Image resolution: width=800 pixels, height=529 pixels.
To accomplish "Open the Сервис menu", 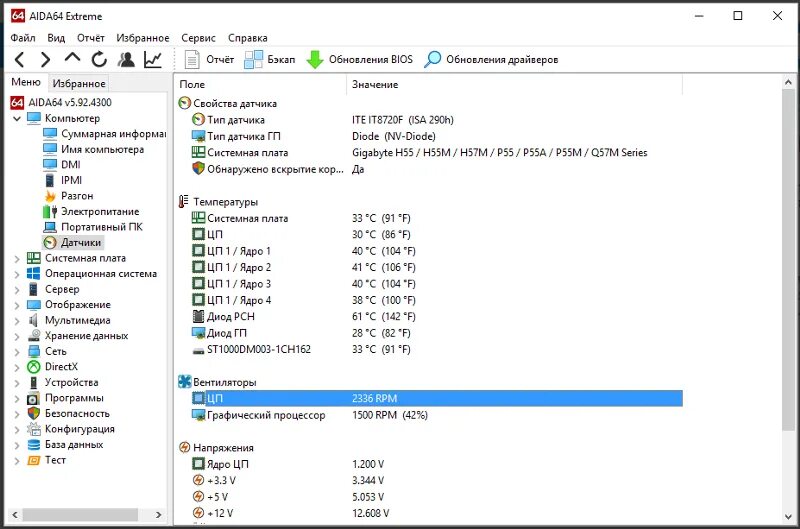I will 198,38.
